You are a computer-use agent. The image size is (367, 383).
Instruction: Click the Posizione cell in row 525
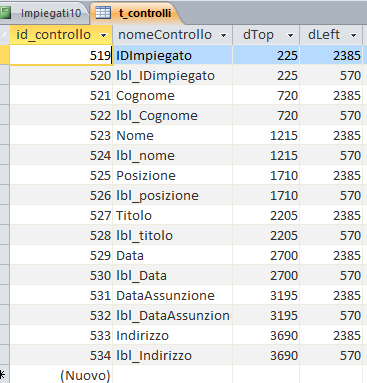point(173,175)
